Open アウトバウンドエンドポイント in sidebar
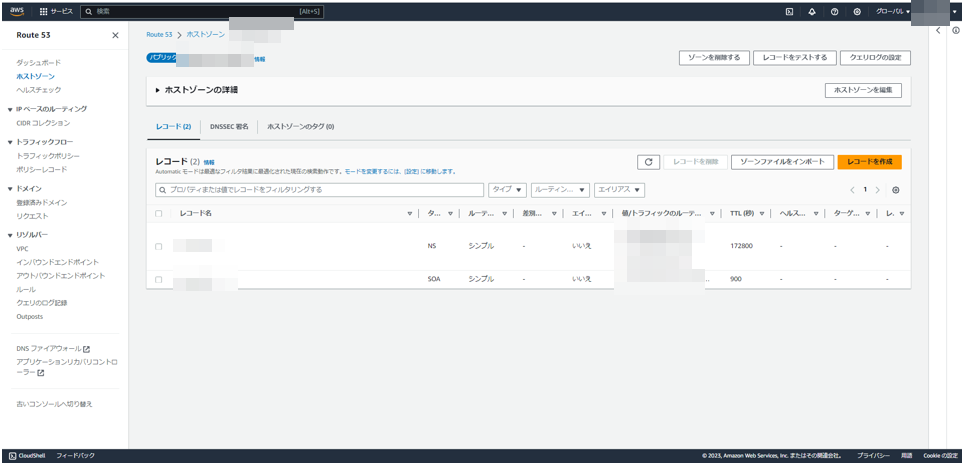The width and height of the screenshot is (962, 464). click(61, 276)
